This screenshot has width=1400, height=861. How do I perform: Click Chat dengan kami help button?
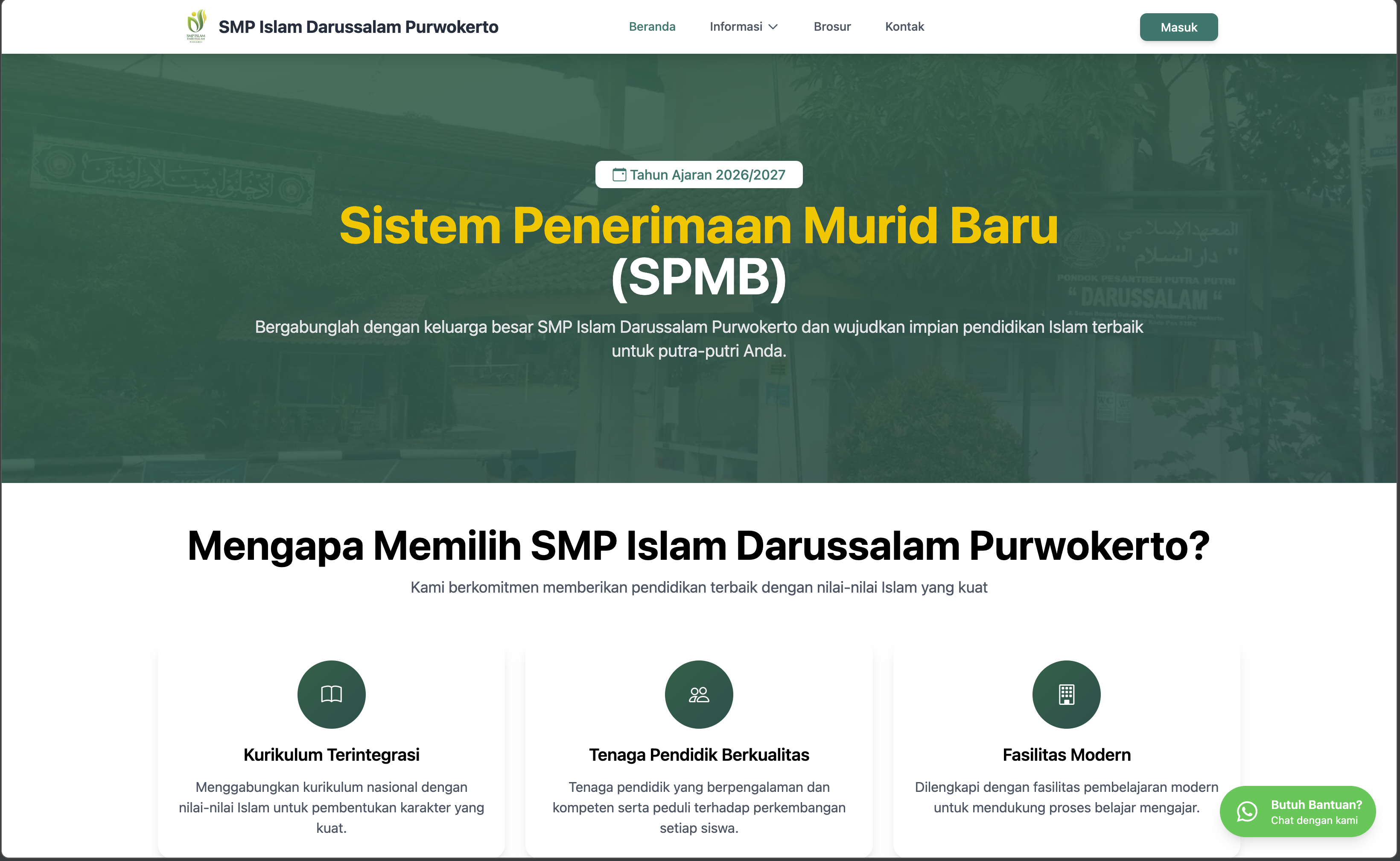pyautogui.click(x=1298, y=812)
